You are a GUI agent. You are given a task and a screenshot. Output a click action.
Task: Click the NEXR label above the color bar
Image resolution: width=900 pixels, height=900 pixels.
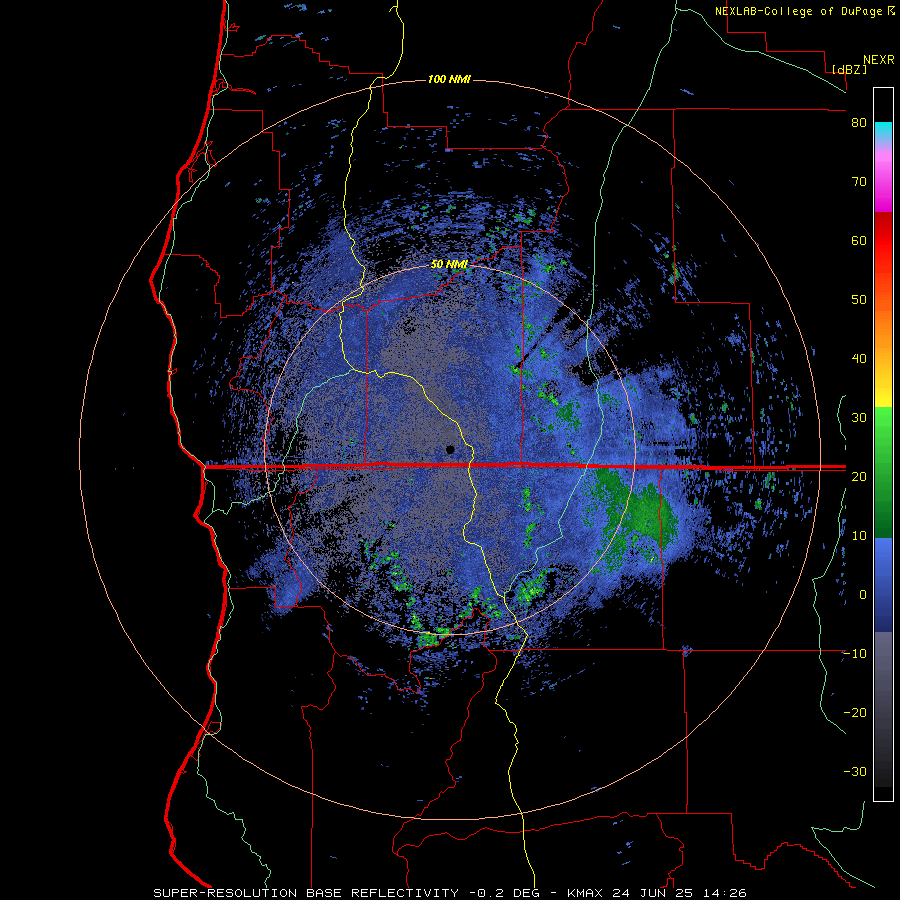(x=879, y=60)
